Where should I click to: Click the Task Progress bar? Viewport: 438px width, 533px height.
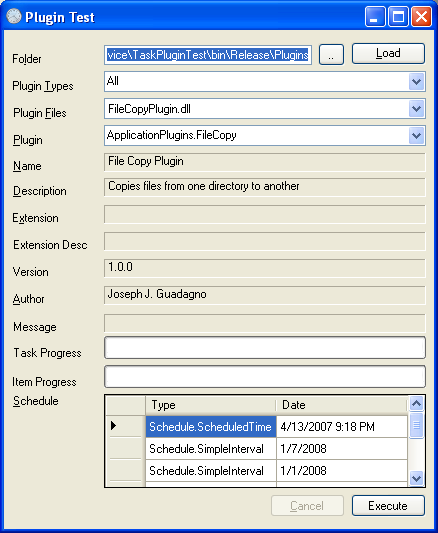(x=265, y=347)
